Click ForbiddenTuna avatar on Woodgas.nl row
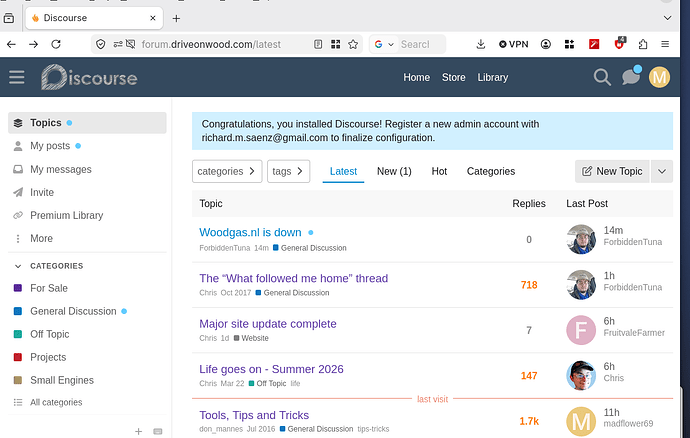Viewport: 690px width, 438px height. tap(581, 239)
